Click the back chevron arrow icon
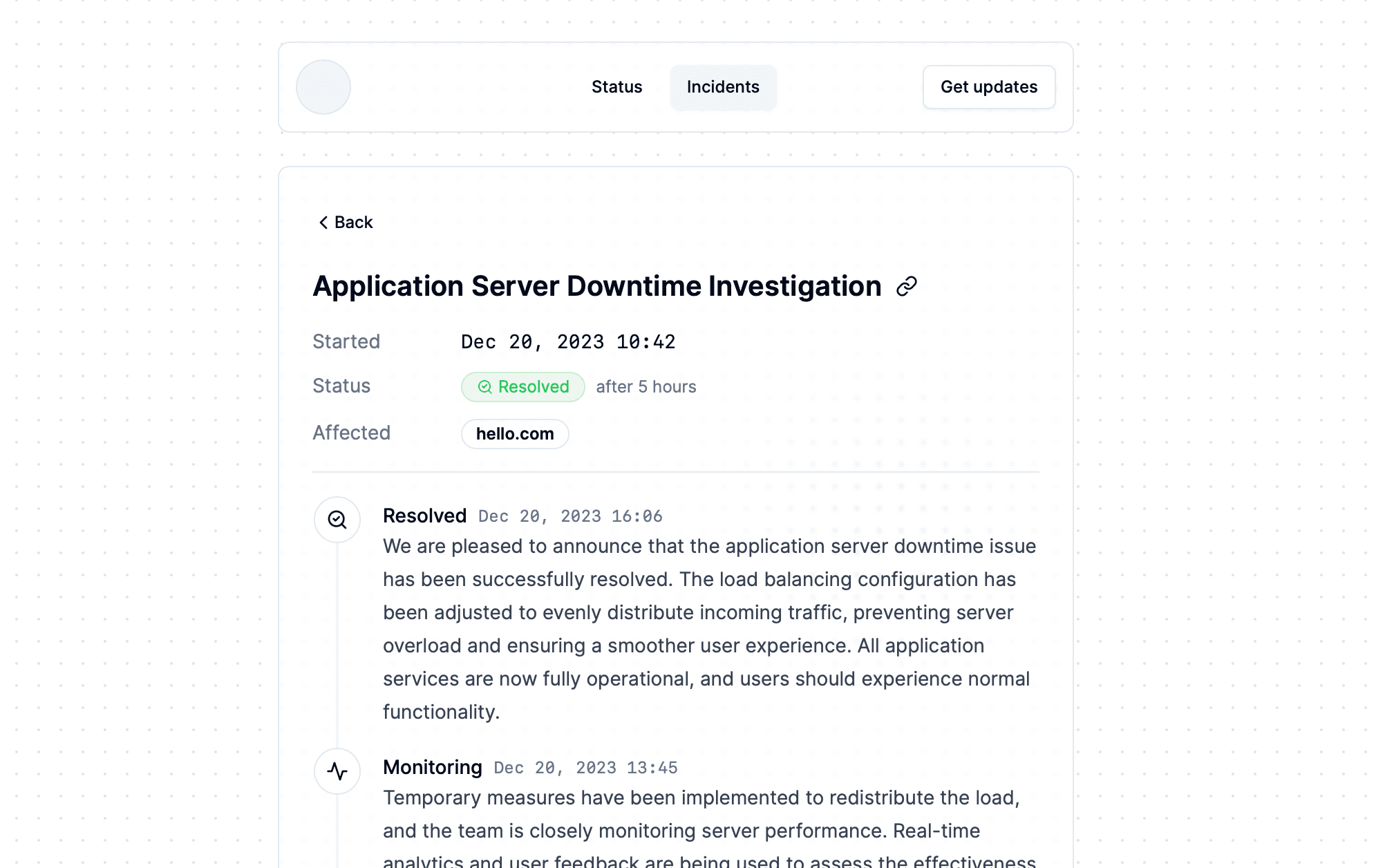The height and width of the screenshot is (868, 1385). point(322,222)
